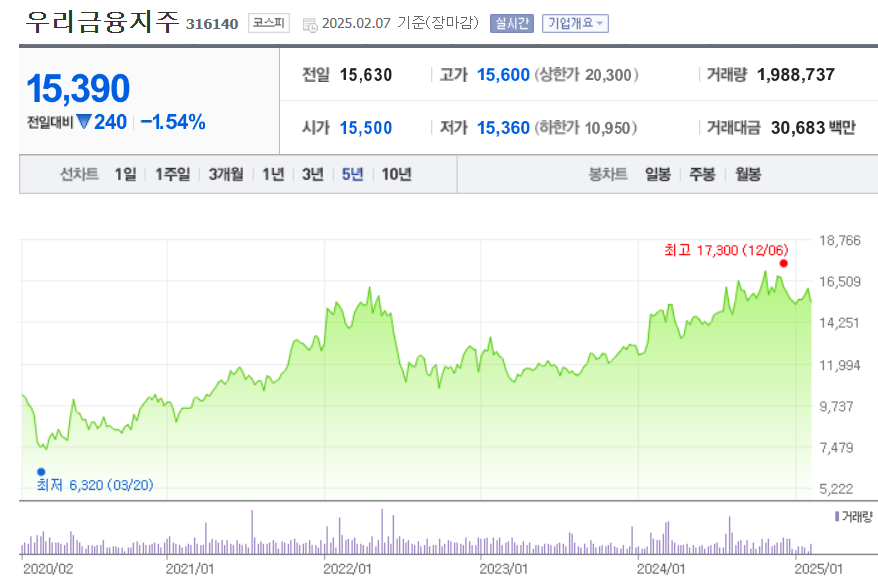Click the 상한가 20,300 text
The image size is (878, 586).
[586, 75]
